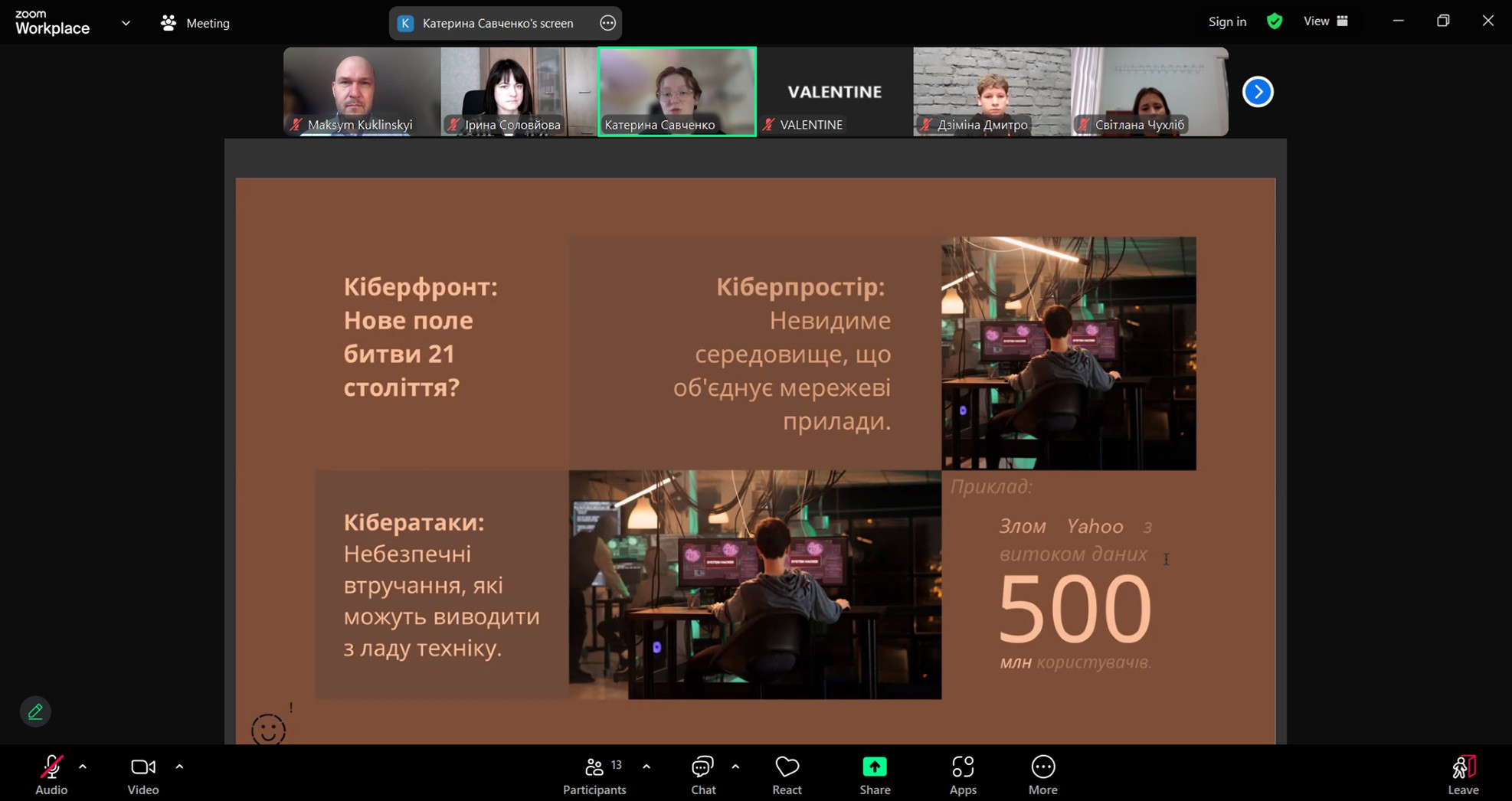Minimize the Zoom window
The width and height of the screenshot is (1512, 801).
point(1398,21)
